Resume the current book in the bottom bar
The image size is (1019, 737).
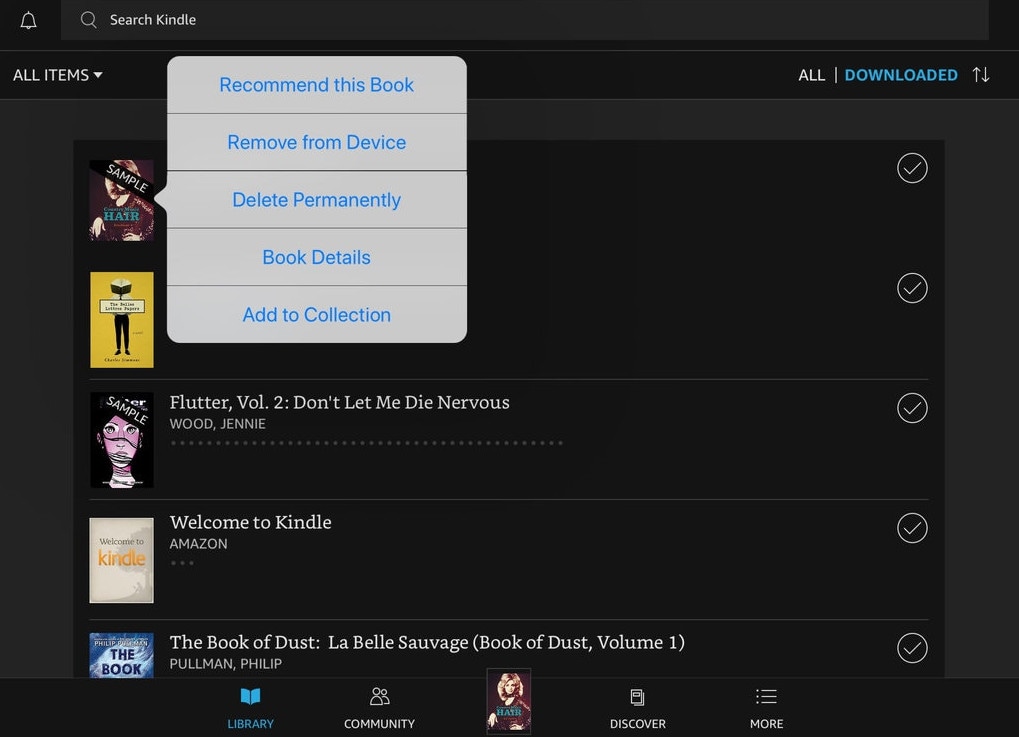[509, 702]
